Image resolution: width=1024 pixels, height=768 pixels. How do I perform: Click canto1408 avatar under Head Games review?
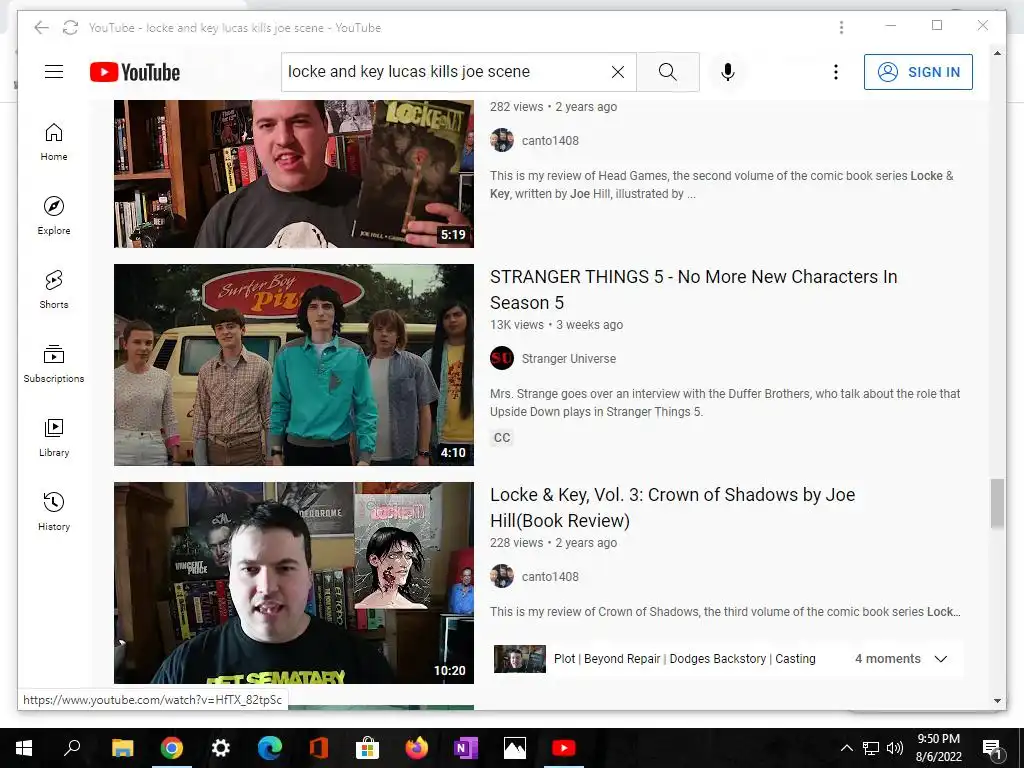point(502,140)
